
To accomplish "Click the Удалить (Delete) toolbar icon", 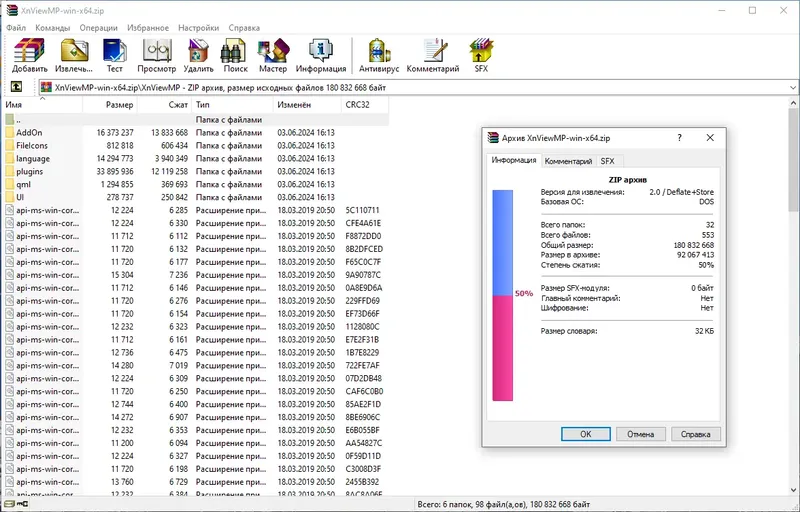I will [198, 56].
